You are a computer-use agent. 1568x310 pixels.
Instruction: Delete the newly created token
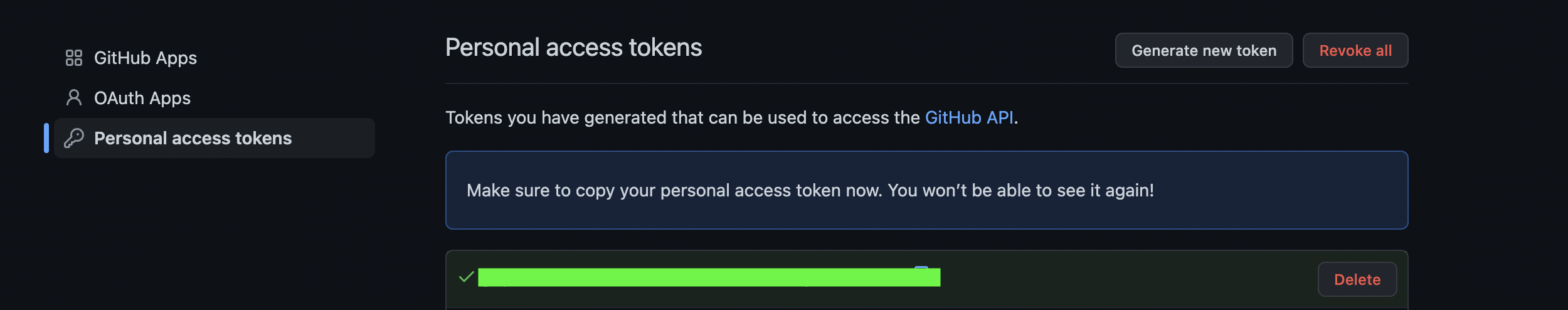[x=1357, y=279]
